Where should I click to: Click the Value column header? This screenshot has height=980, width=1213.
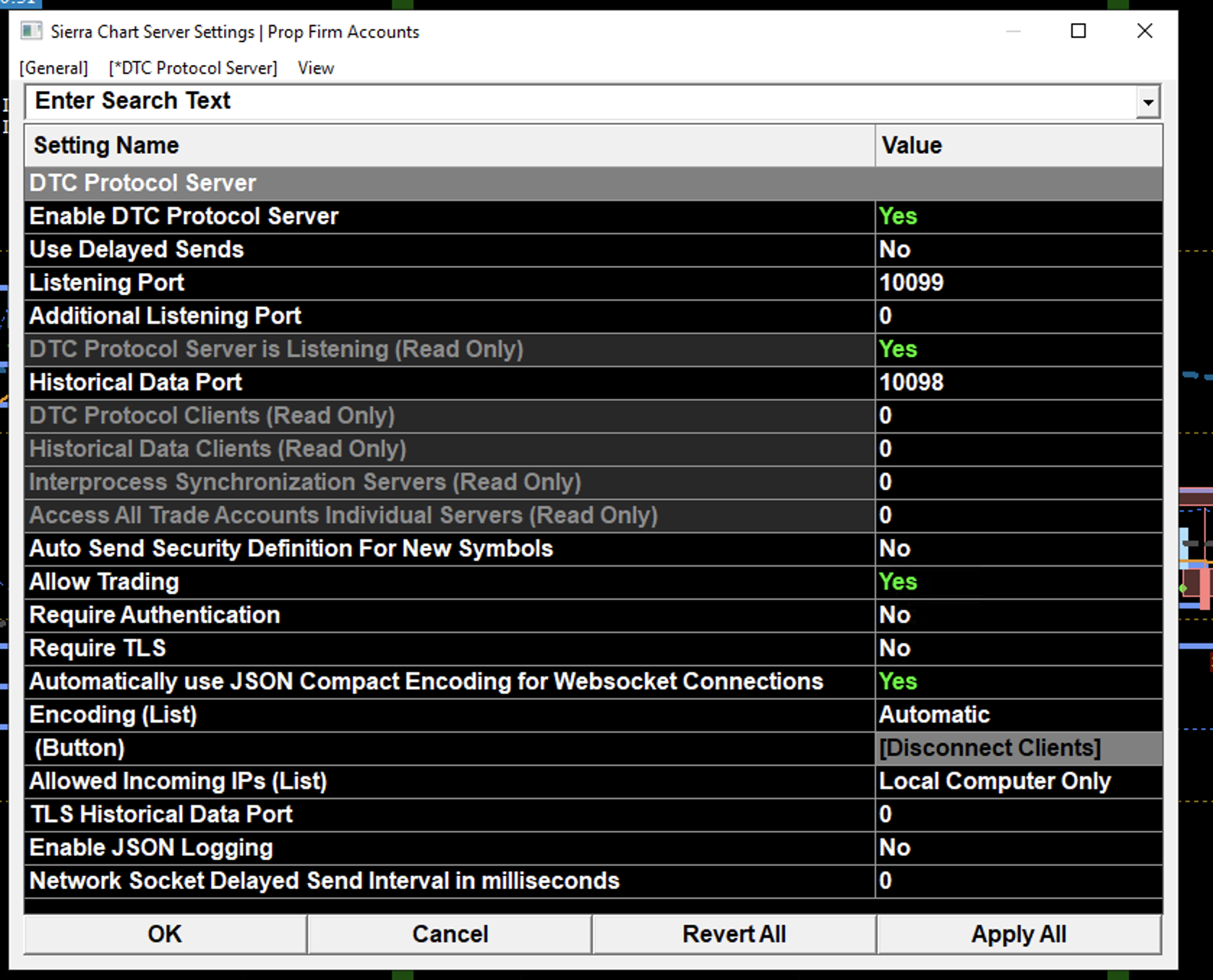tap(1019, 145)
